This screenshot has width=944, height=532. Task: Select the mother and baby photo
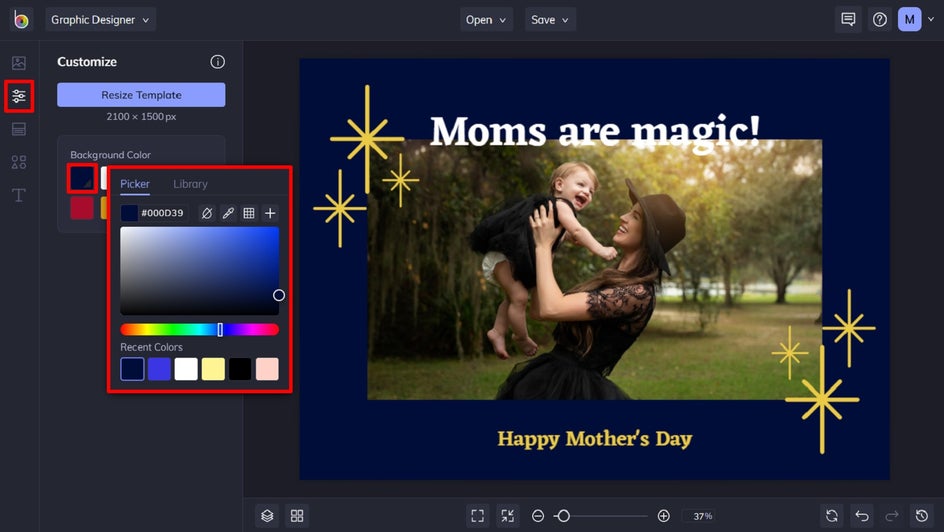pos(595,270)
